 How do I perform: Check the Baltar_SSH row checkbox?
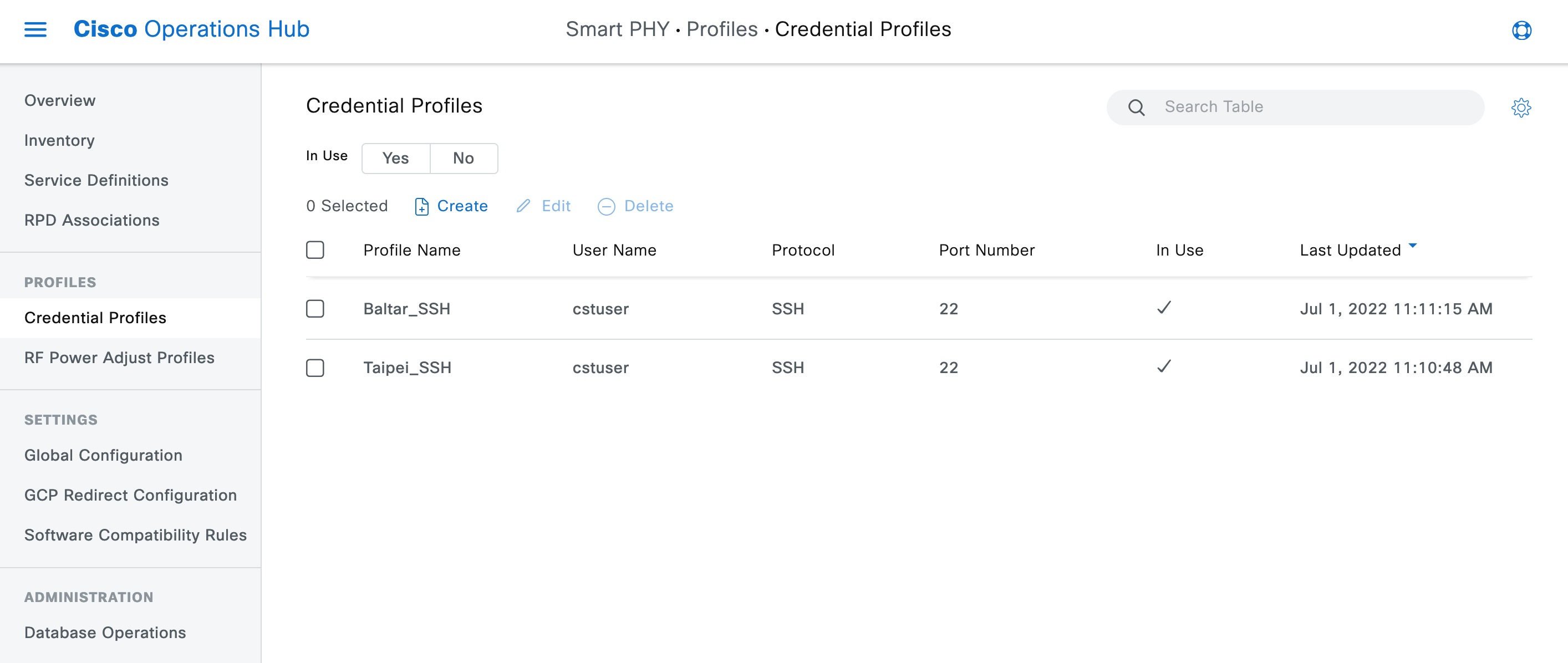coord(315,309)
